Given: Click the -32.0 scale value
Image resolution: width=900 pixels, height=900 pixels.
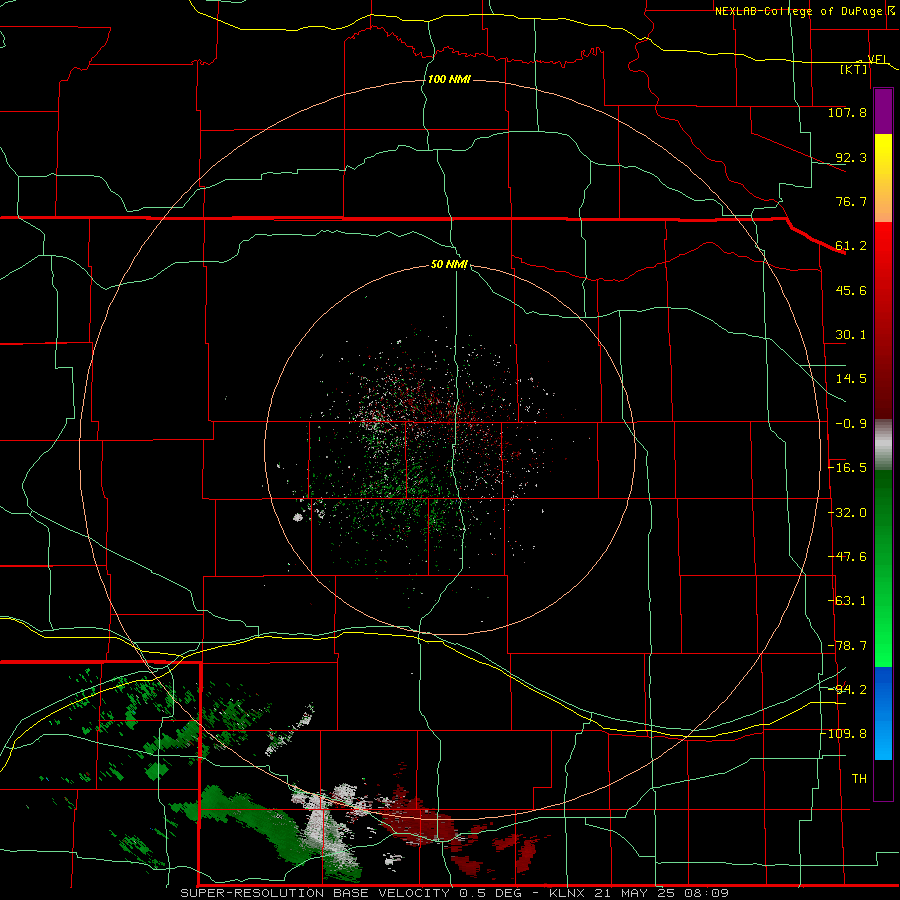Looking at the screenshot, I should click(848, 513).
